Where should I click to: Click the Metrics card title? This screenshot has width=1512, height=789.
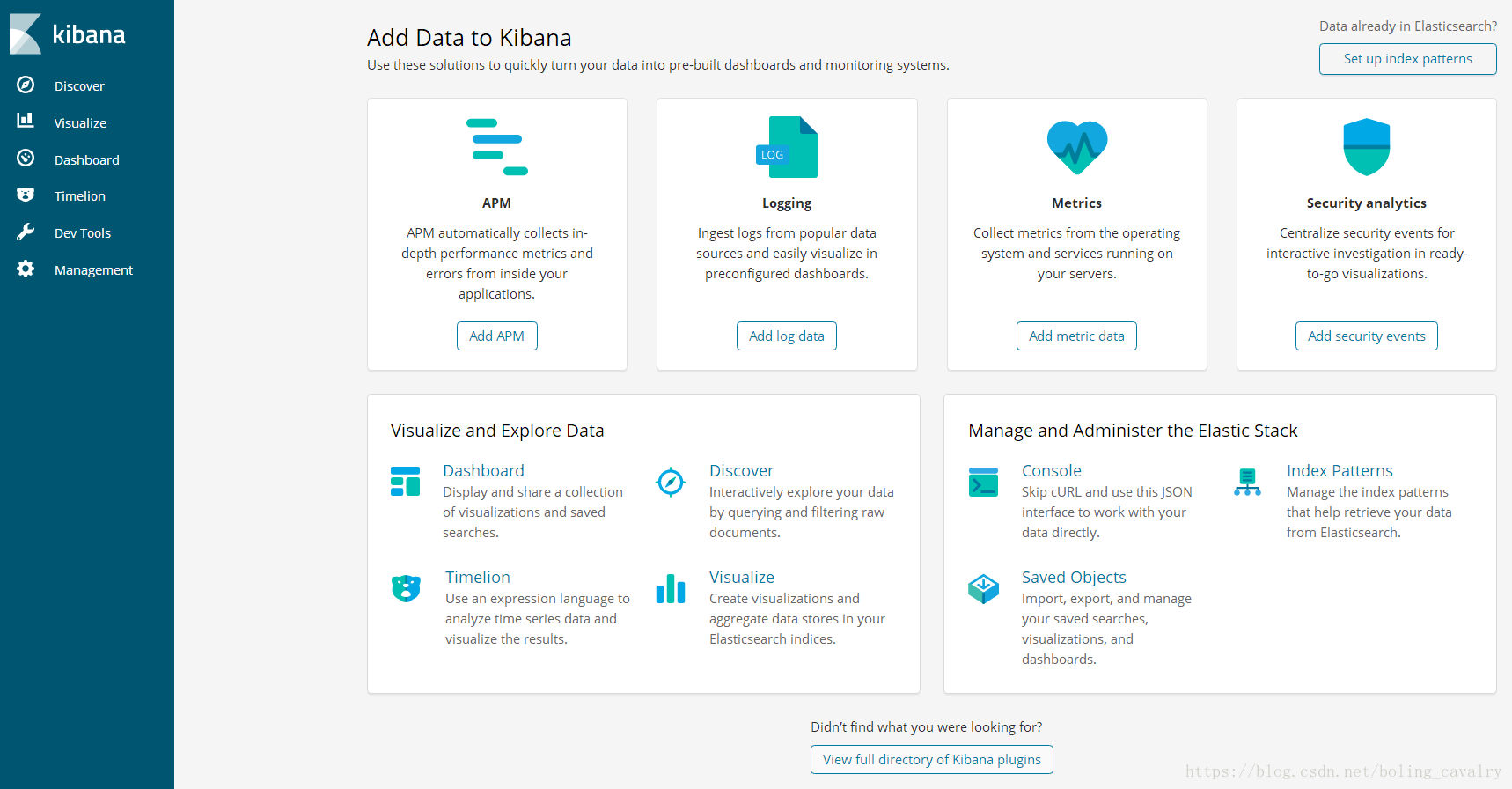pos(1076,203)
